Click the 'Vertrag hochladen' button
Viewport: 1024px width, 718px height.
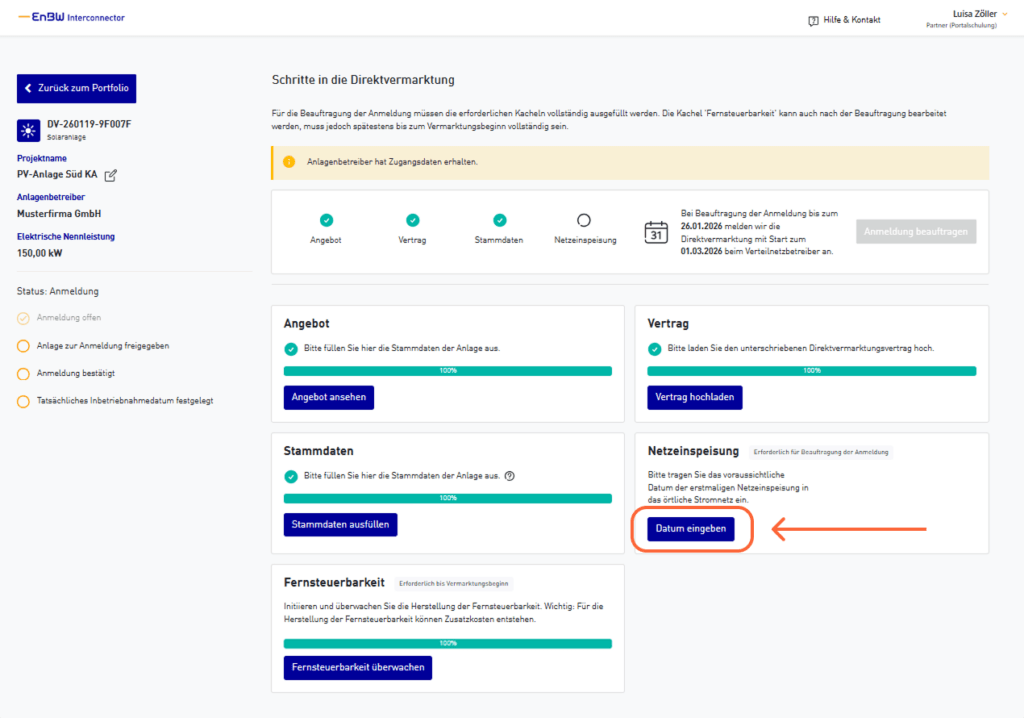click(695, 397)
